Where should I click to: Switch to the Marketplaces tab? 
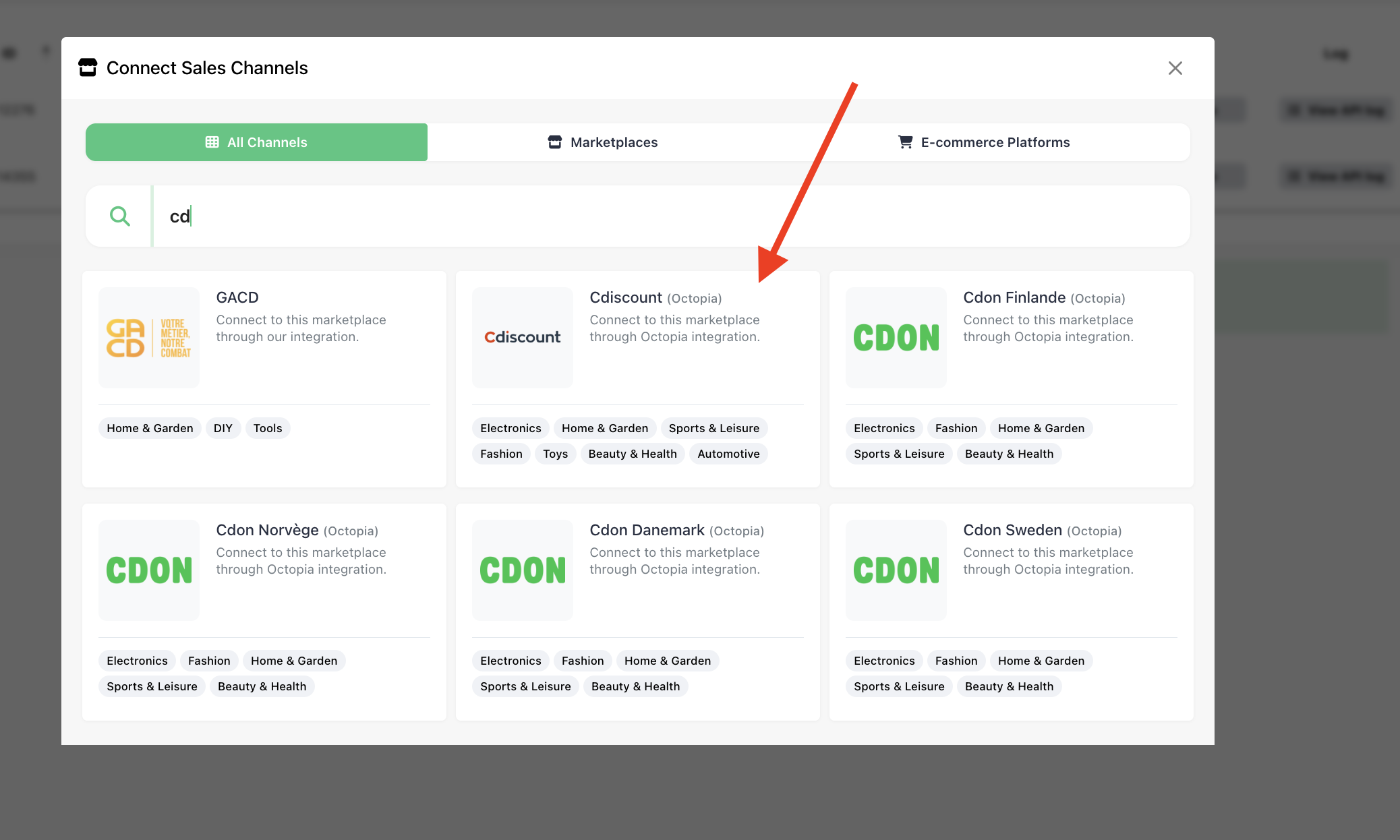602,142
